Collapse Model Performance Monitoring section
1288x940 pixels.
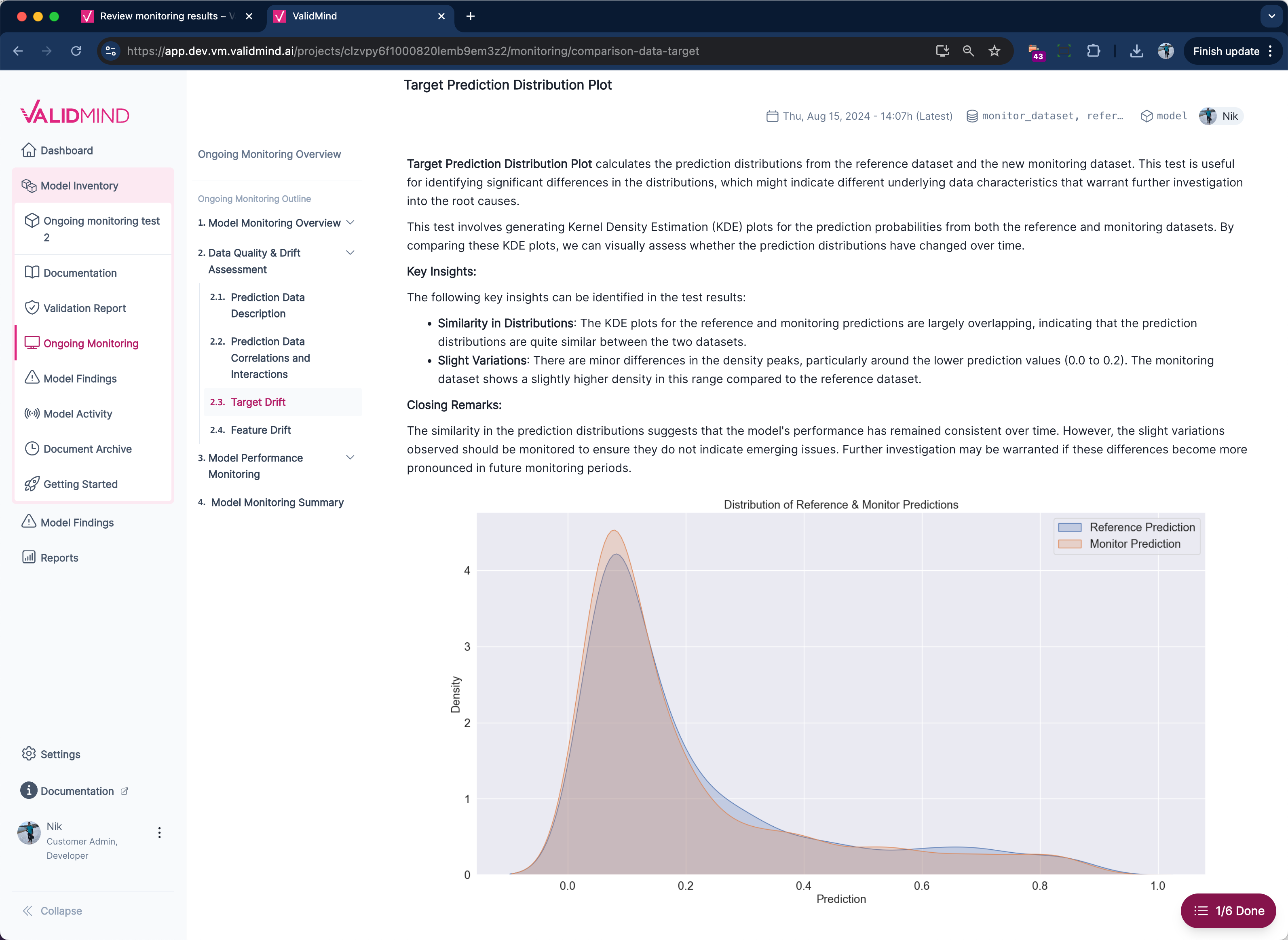click(x=350, y=457)
